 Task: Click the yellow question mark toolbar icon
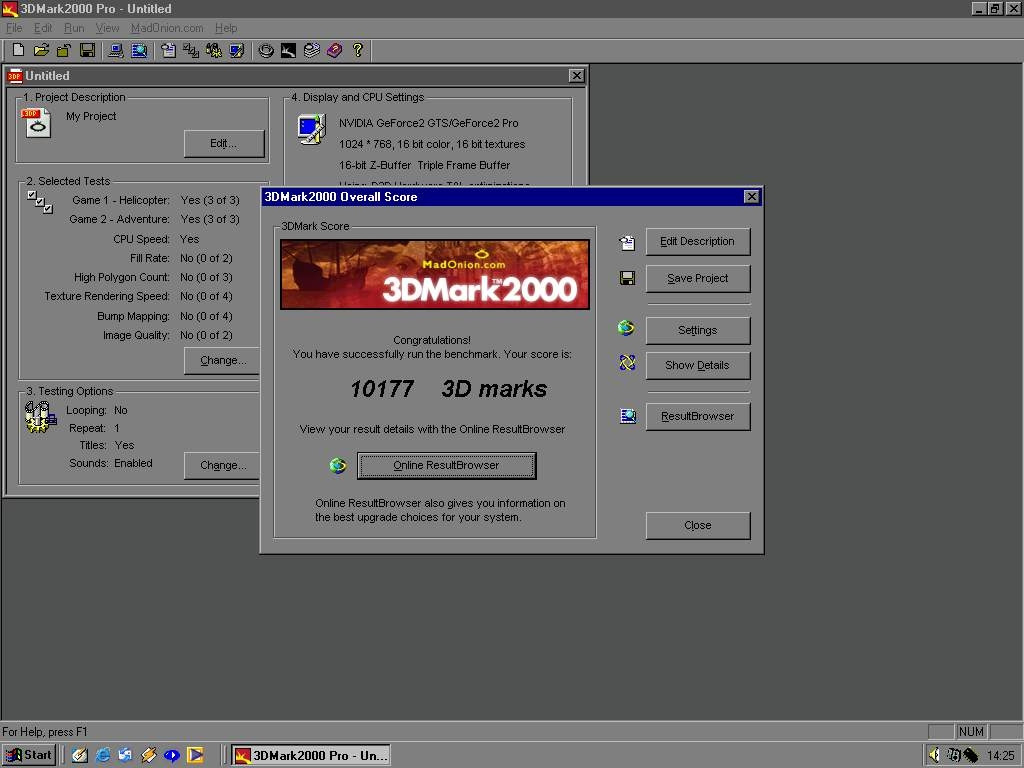357,50
